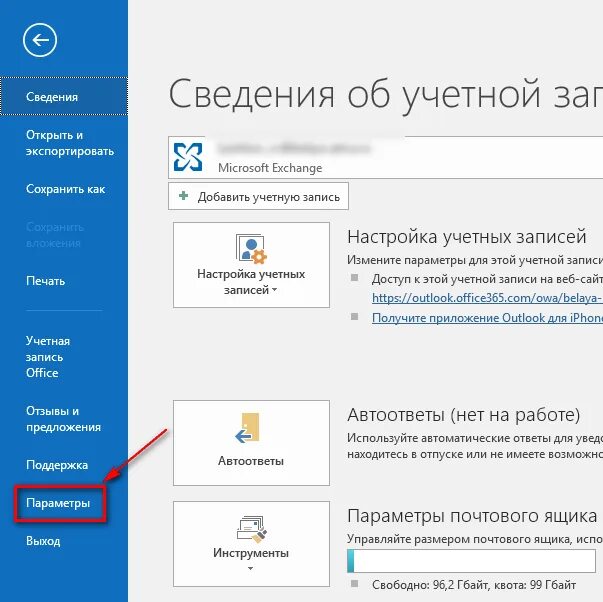
Task: Click the account settings person-gear icon
Action: 251,248
